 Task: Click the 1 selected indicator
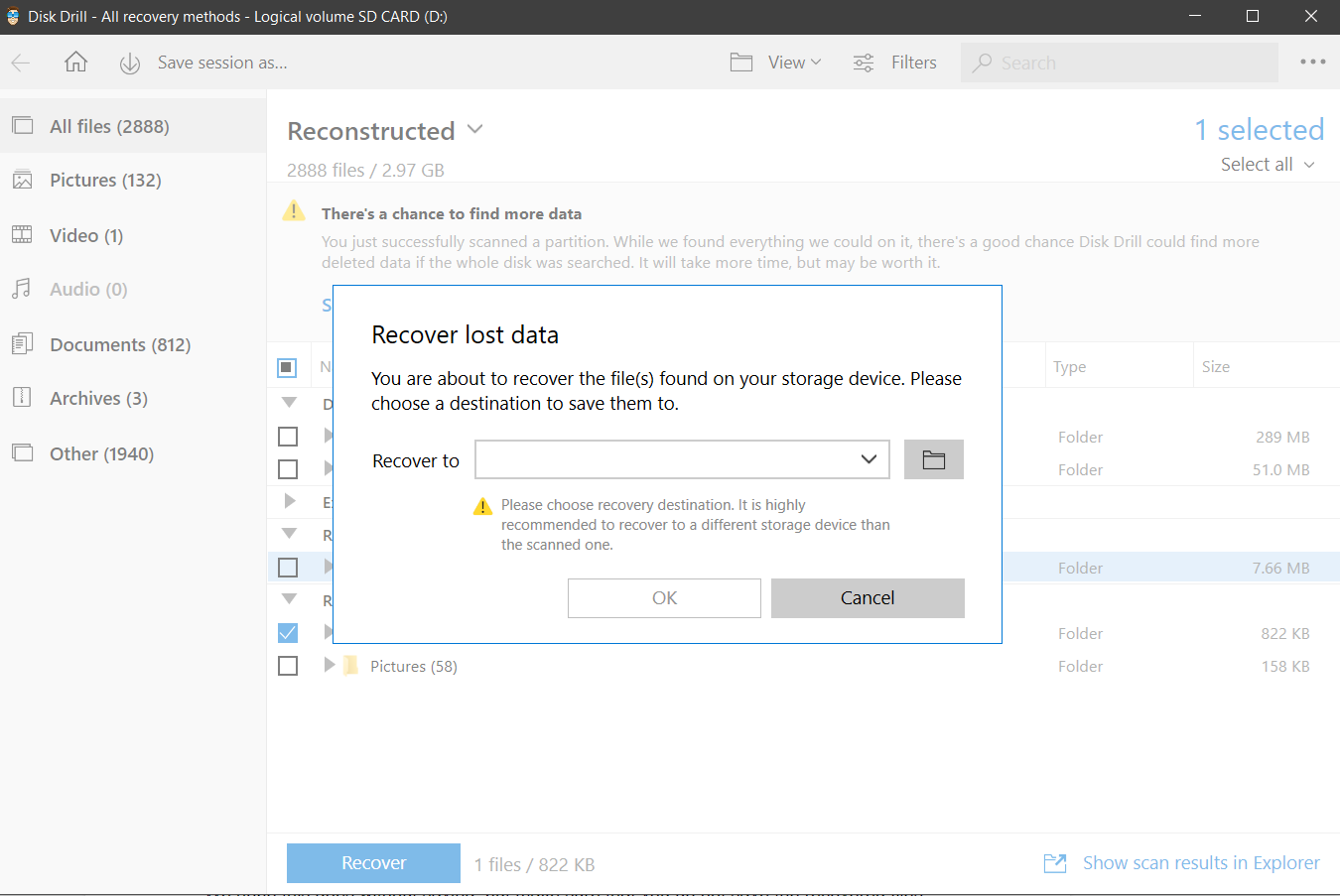pos(1260,130)
